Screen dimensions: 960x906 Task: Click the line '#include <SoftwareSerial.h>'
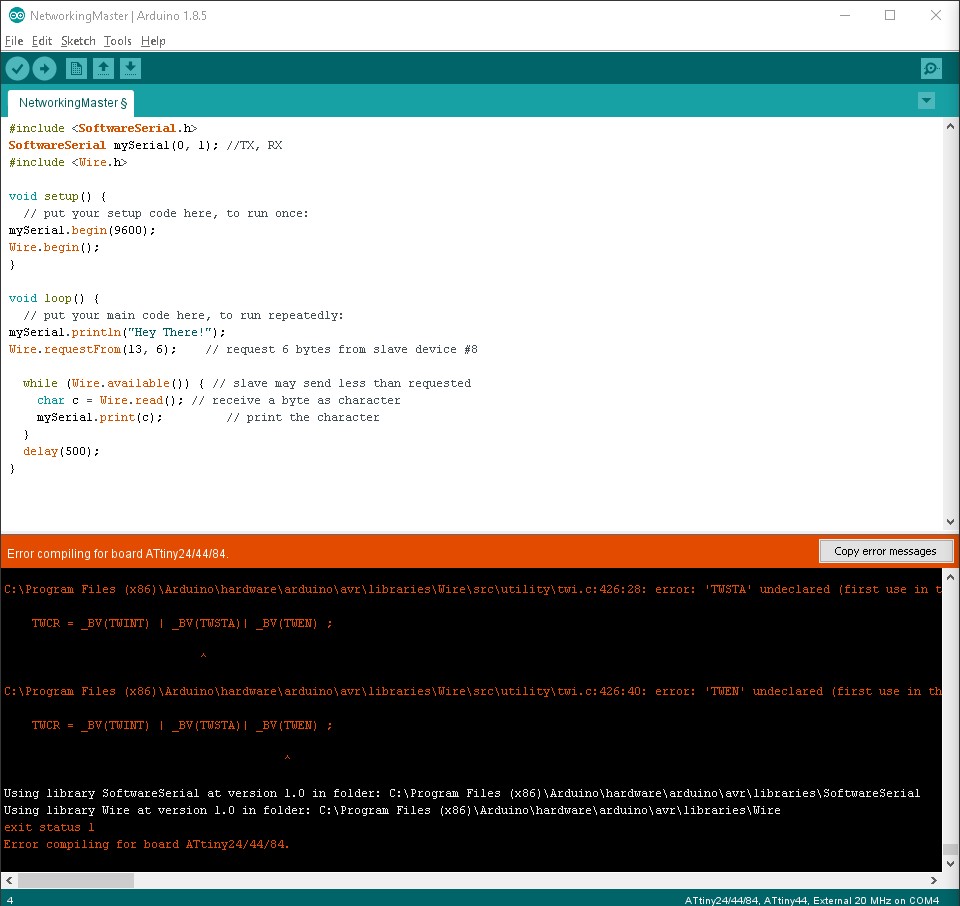pos(103,129)
